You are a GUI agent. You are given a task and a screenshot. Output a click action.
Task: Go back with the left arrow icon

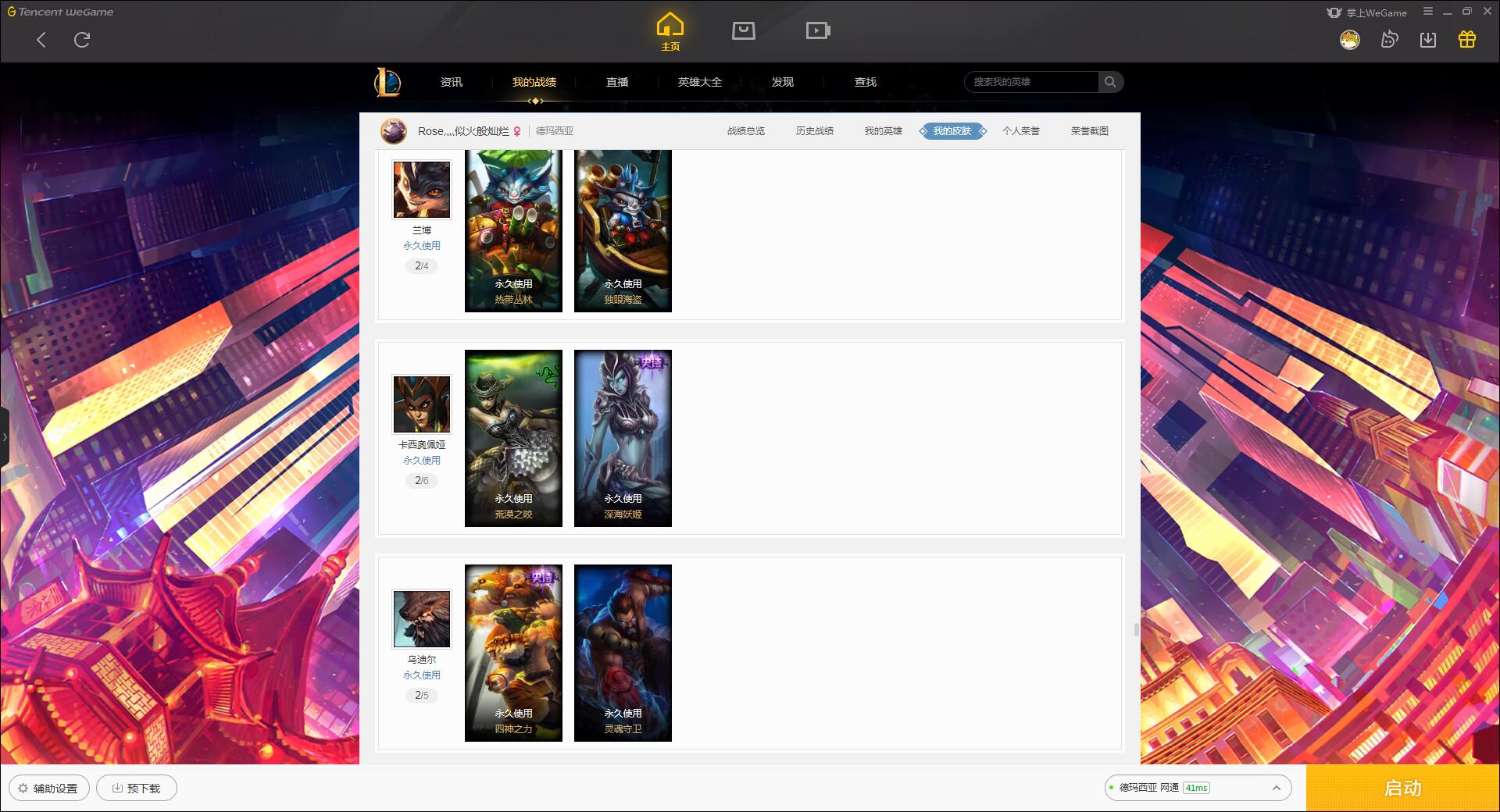pos(41,40)
